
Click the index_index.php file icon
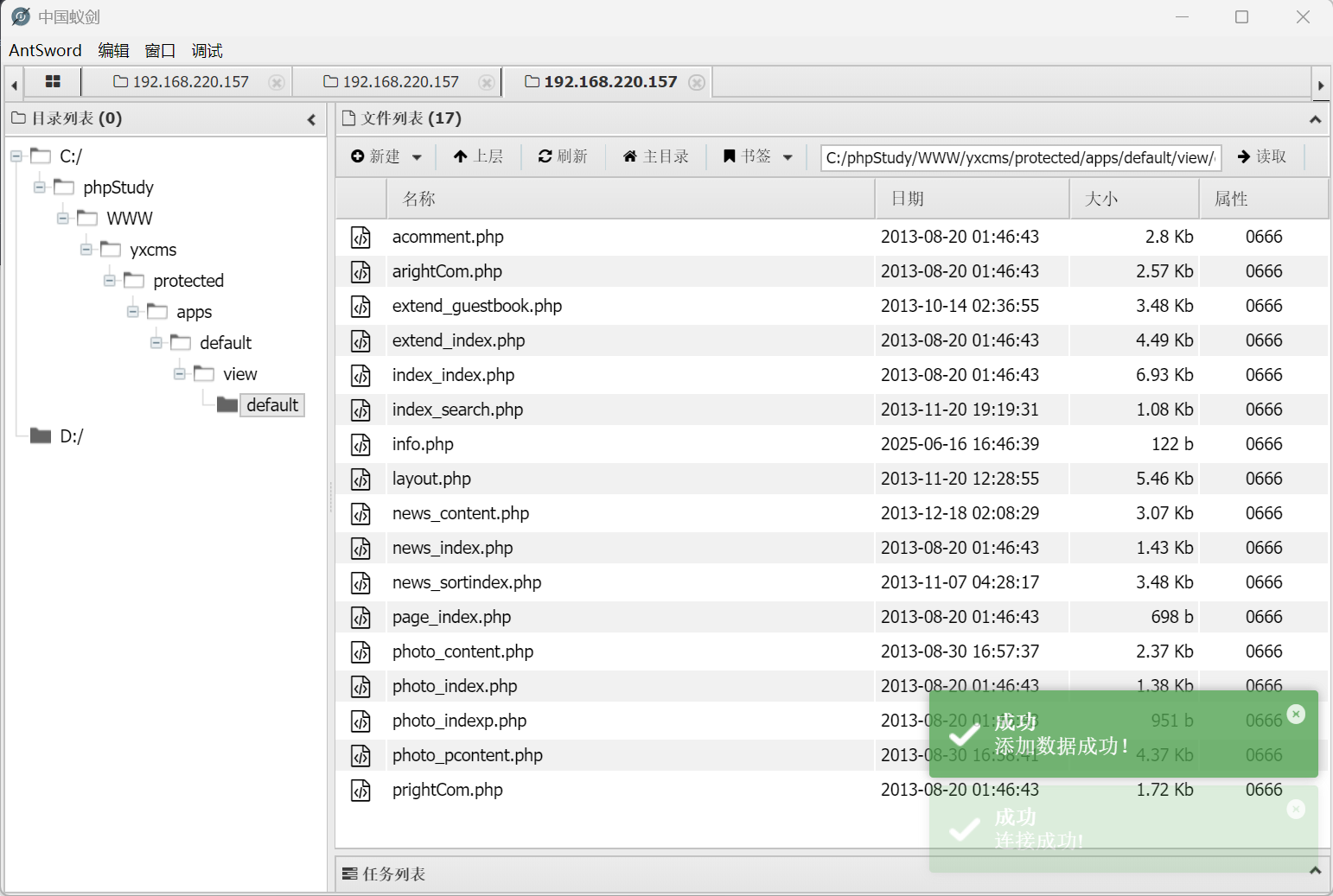pos(360,375)
